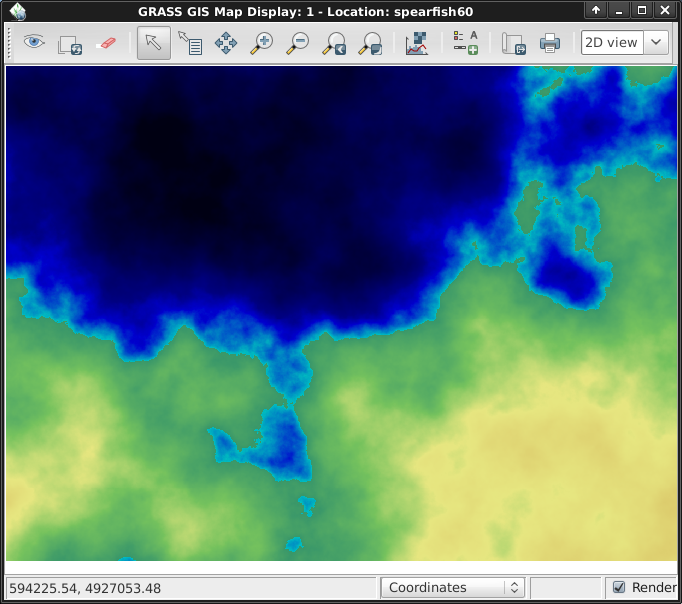Save the display to file
Viewport: 682px width, 604px height.
pyautogui.click(x=513, y=43)
